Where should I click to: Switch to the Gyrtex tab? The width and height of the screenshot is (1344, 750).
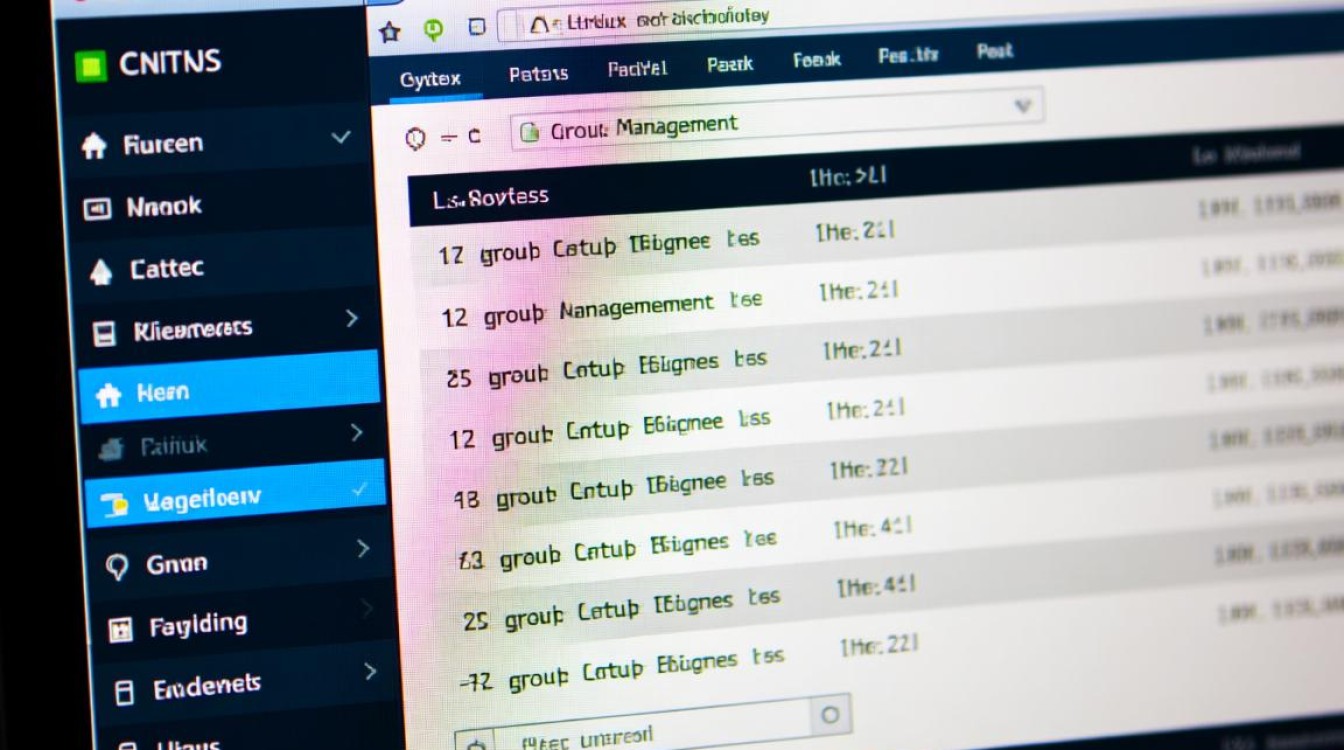[x=428, y=79]
